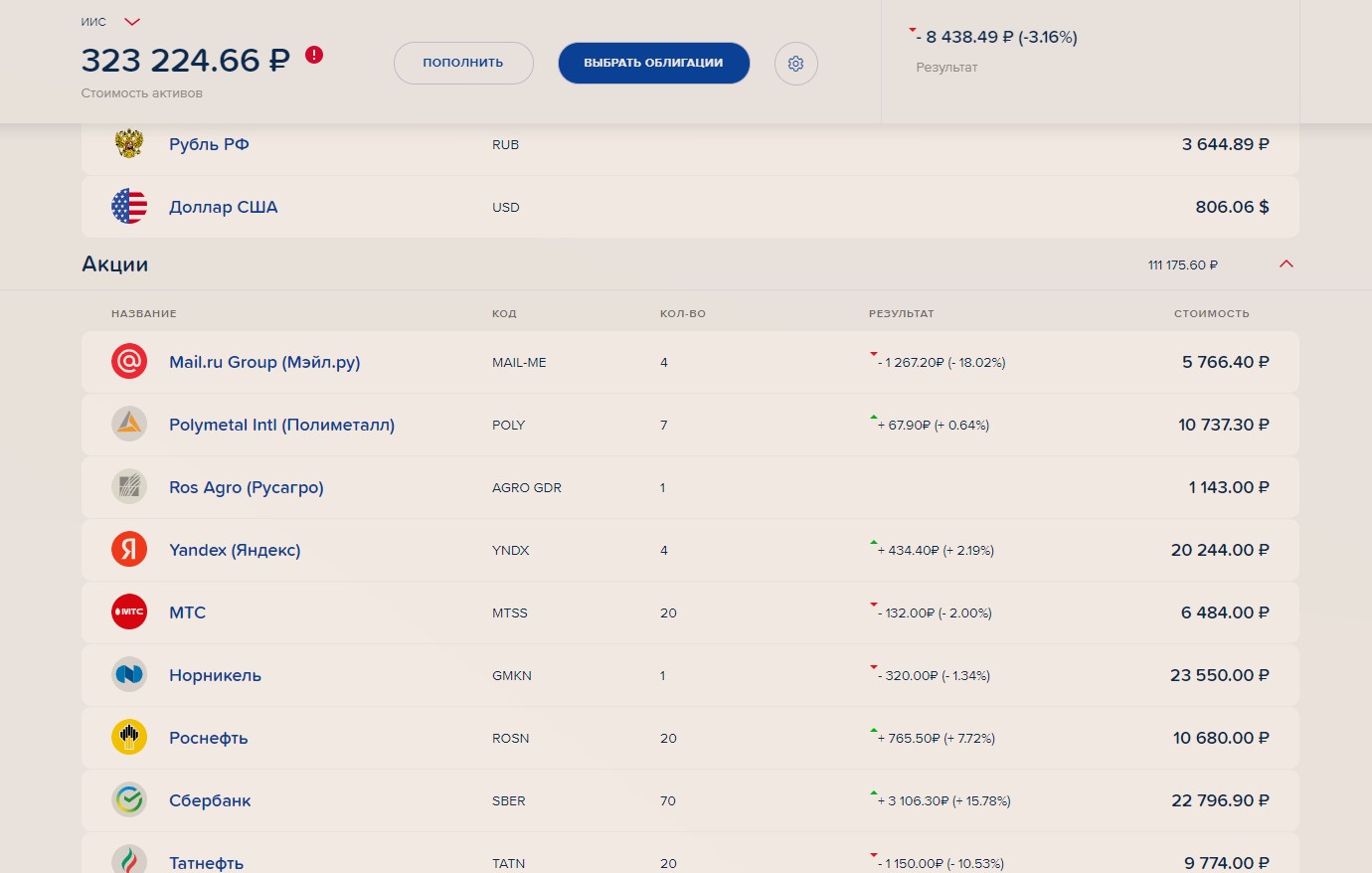Viewport: 1372px width, 873px height.
Task: Click the US flag dollar icon
Action: 129,206
